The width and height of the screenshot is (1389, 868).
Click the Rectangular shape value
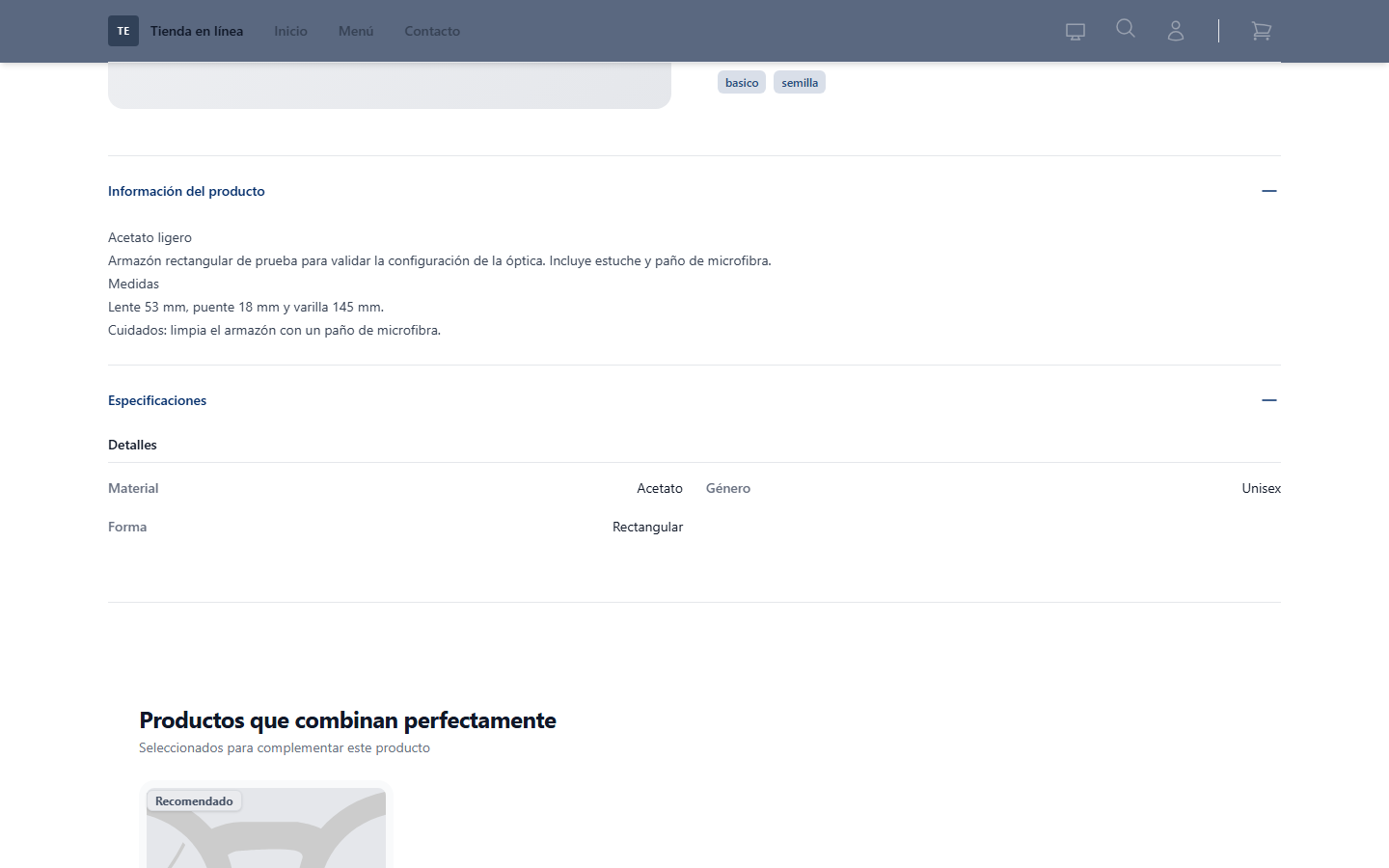(647, 527)
